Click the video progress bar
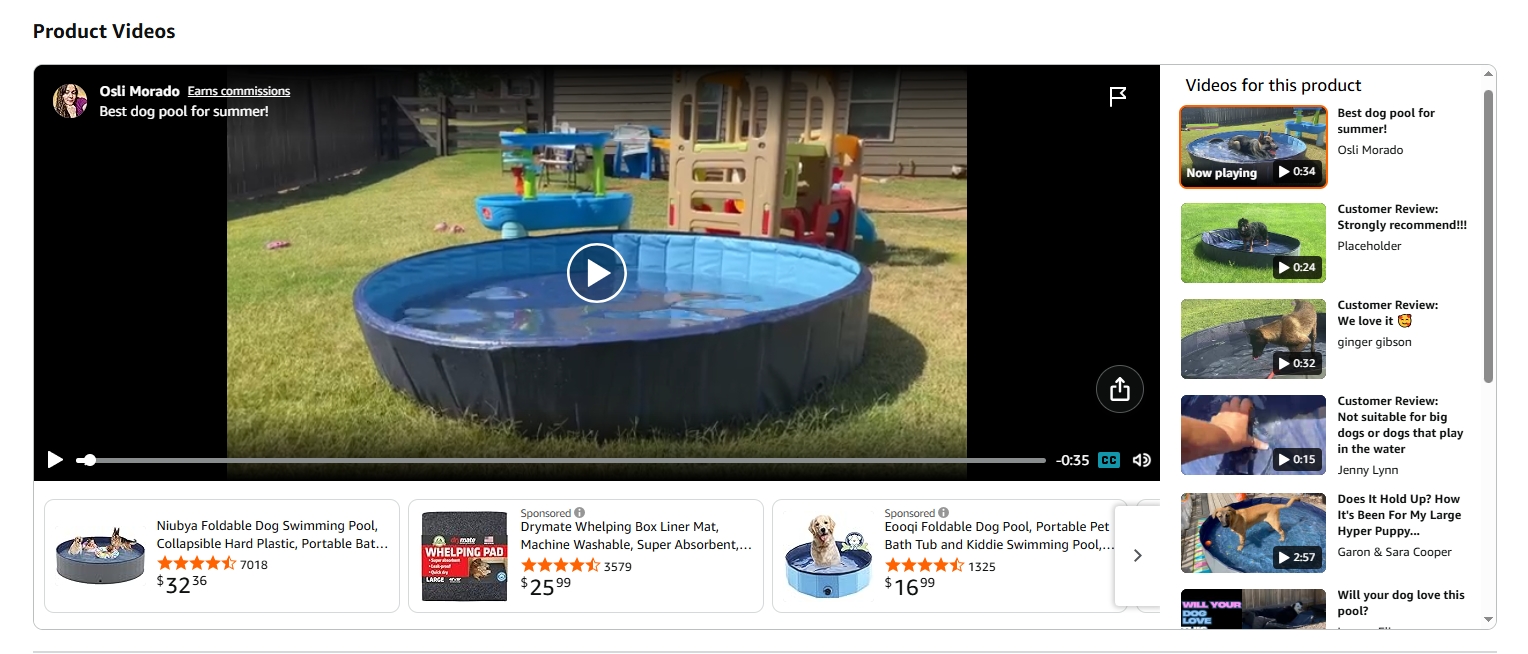 (x=560, y=460)
